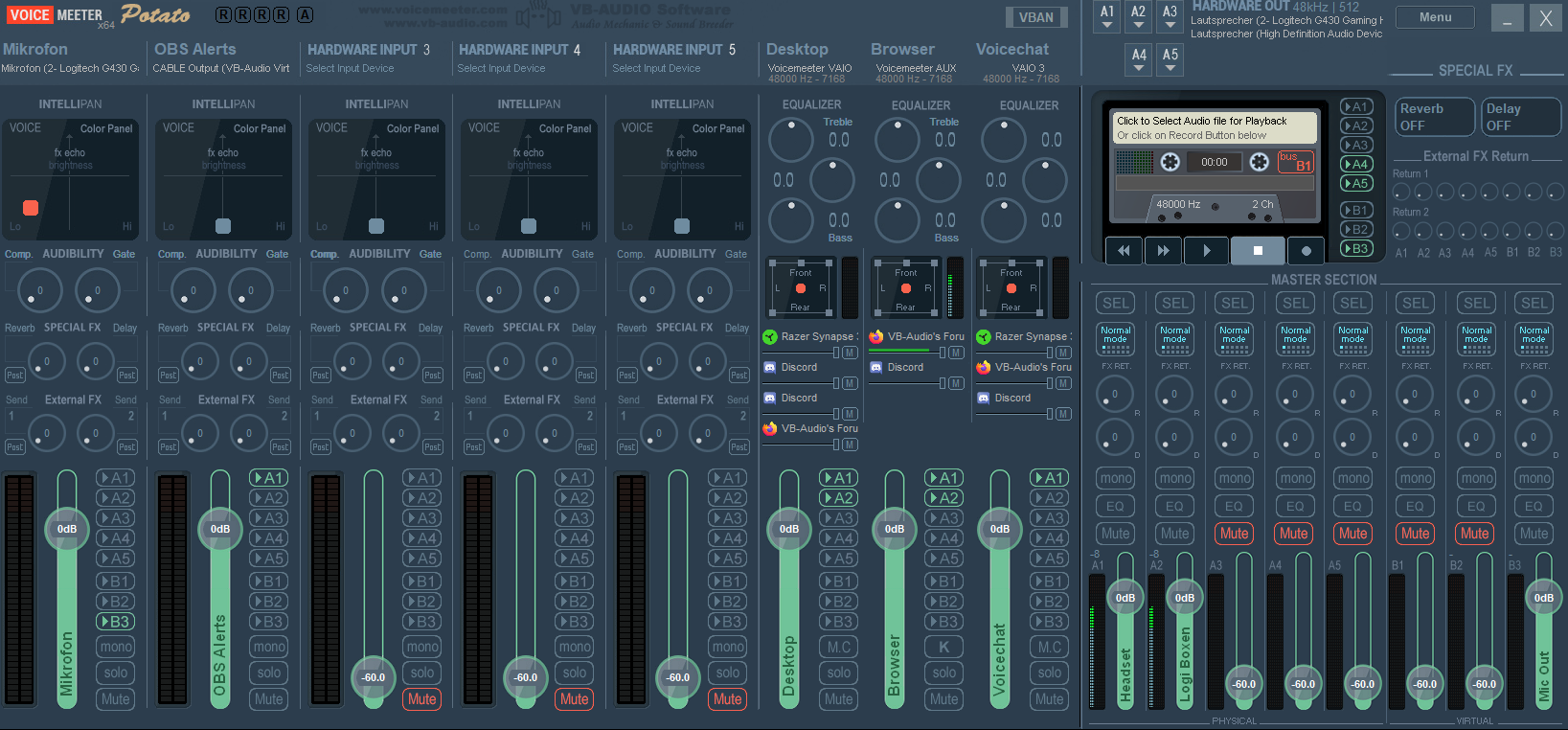Toggle M for Discord on Browser strip
Image resolution: width=1568 pixels, height=730 pixels.
[955, 383]
